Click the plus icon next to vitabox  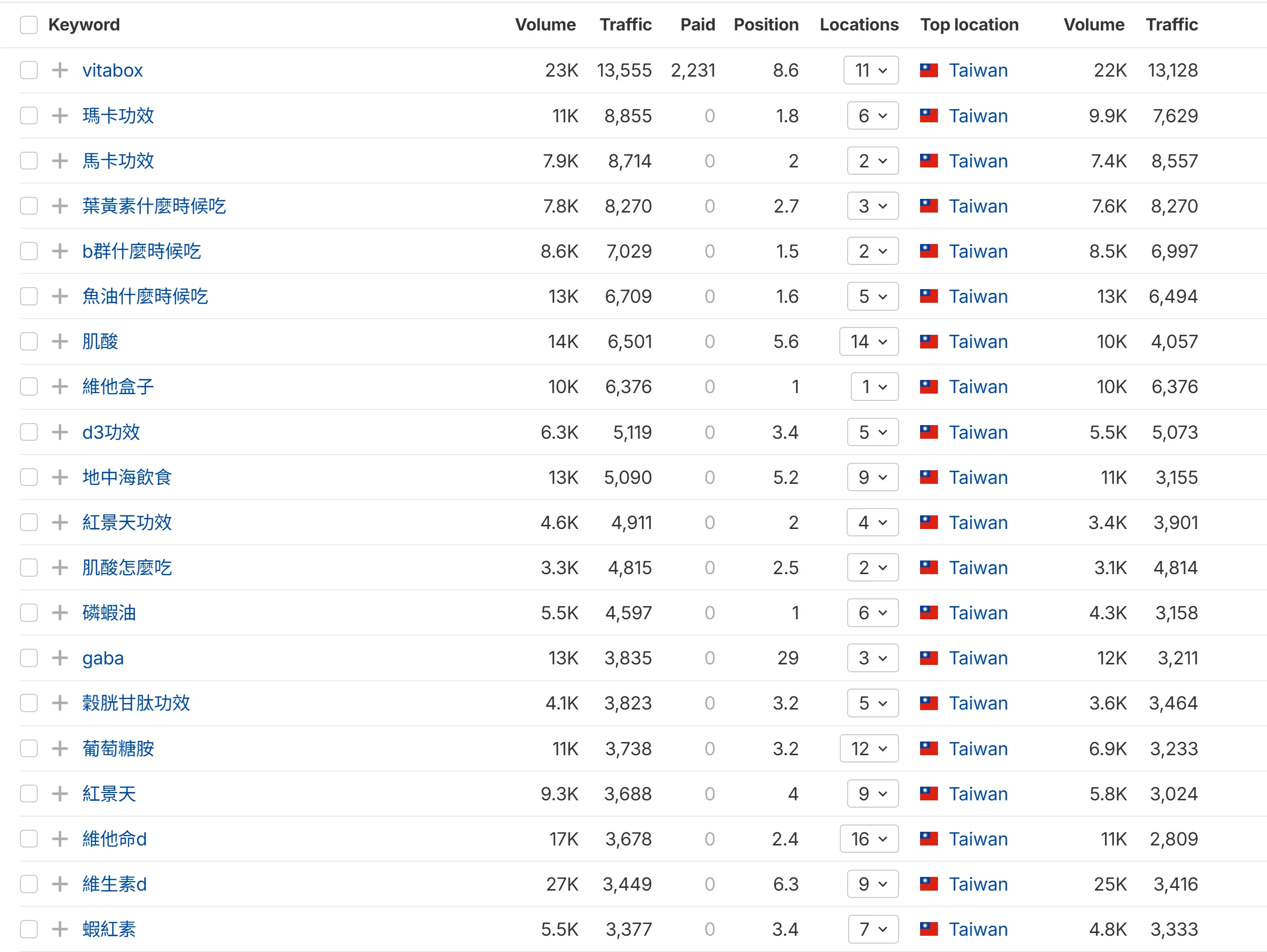(59, 70)
